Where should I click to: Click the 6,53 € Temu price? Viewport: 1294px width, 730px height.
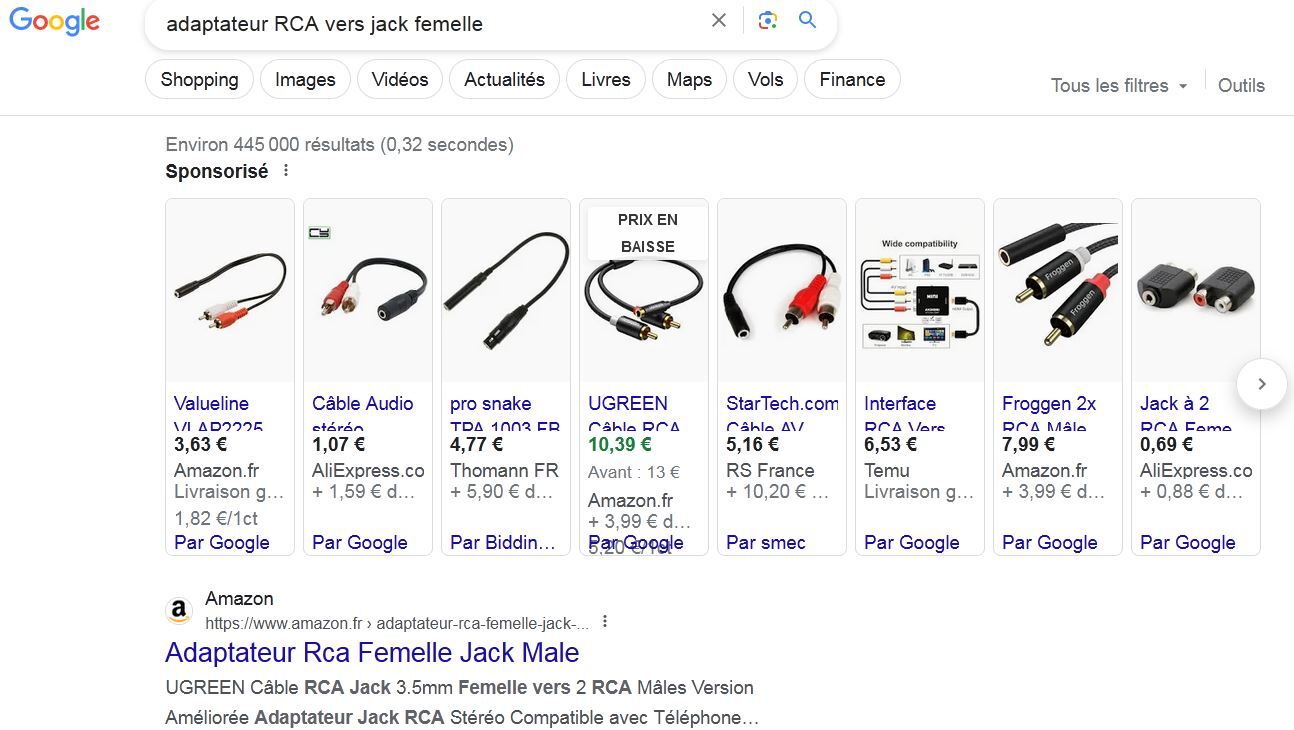(x=890, y=444)
